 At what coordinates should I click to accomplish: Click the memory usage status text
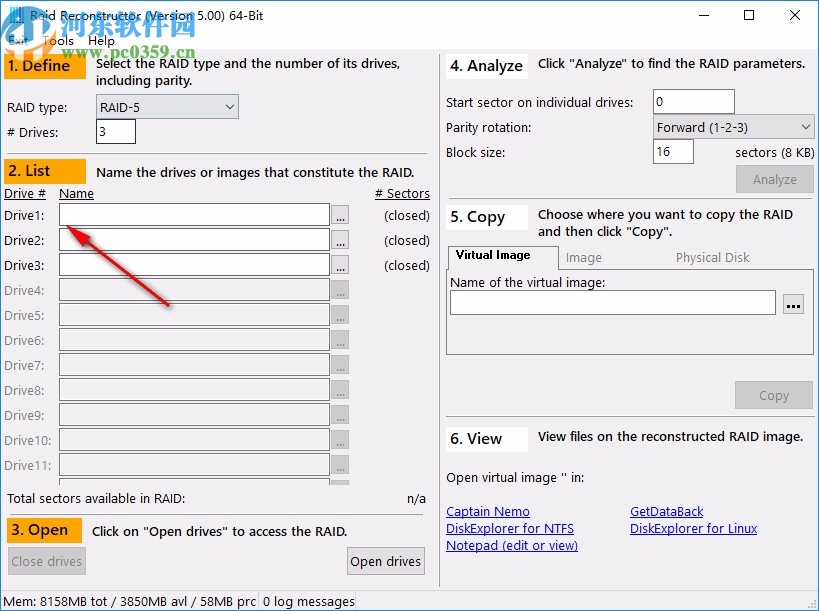[x=130, y=602]
